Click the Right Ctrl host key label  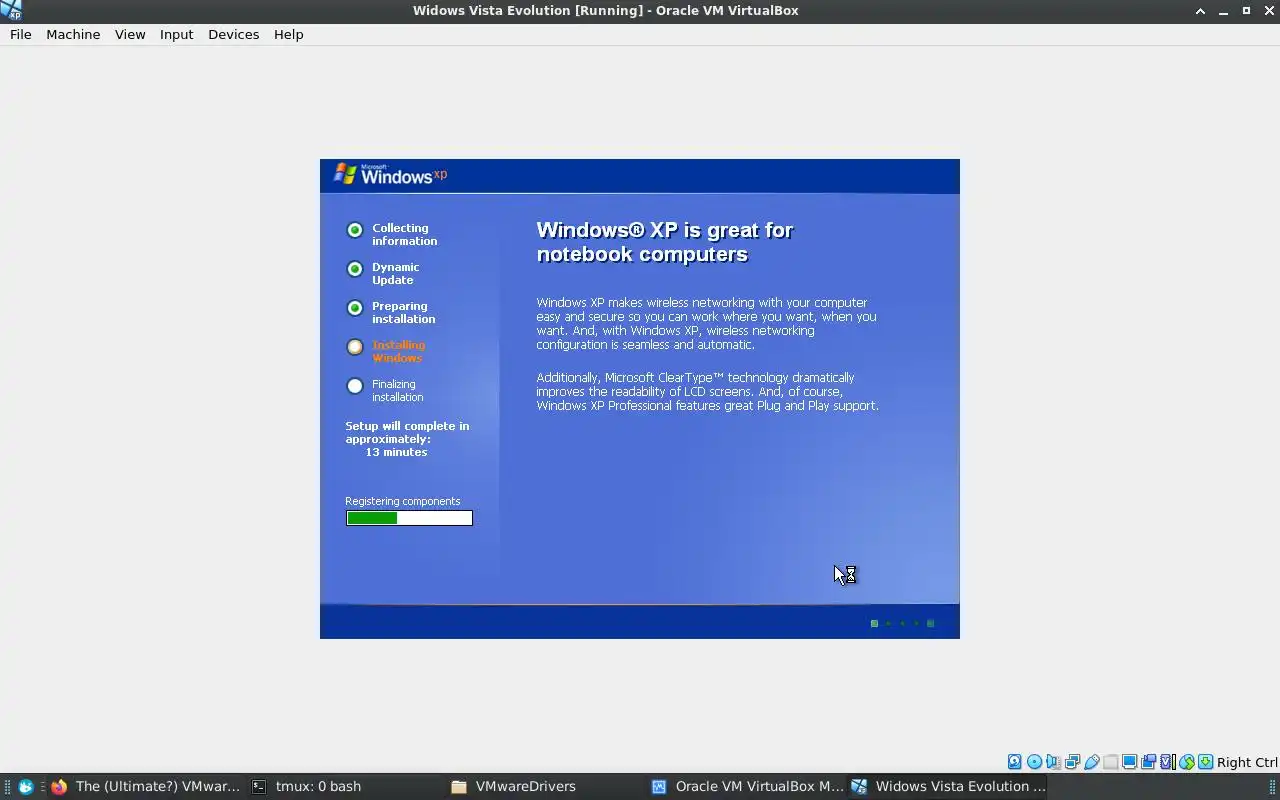tap(1247, 762)
